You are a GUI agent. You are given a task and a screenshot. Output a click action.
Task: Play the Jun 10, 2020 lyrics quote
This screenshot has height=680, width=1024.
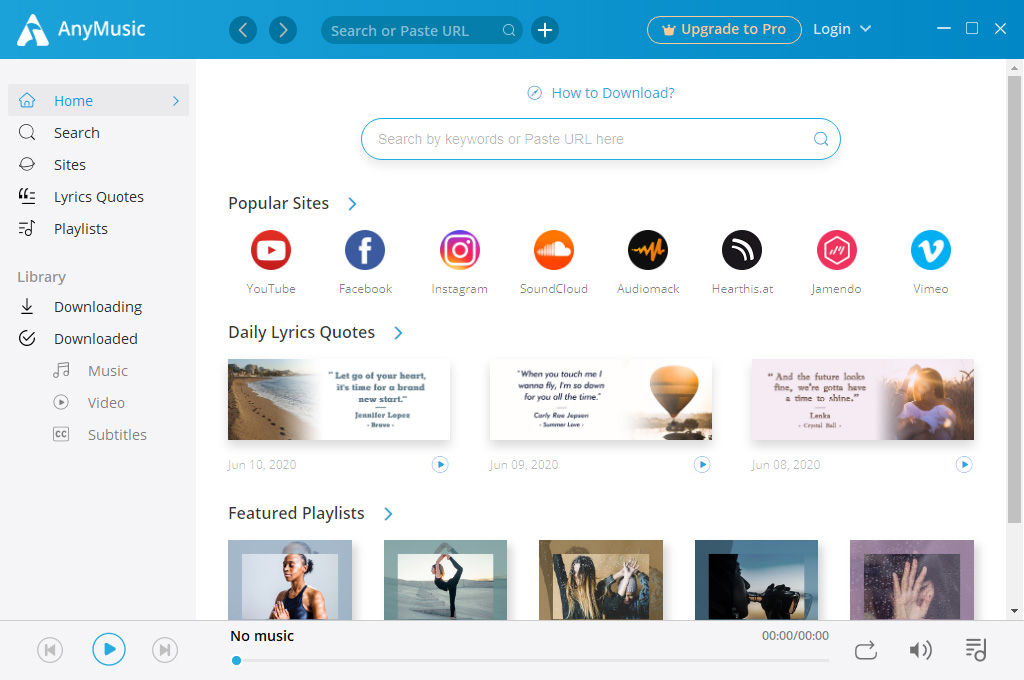coord(440,464)
